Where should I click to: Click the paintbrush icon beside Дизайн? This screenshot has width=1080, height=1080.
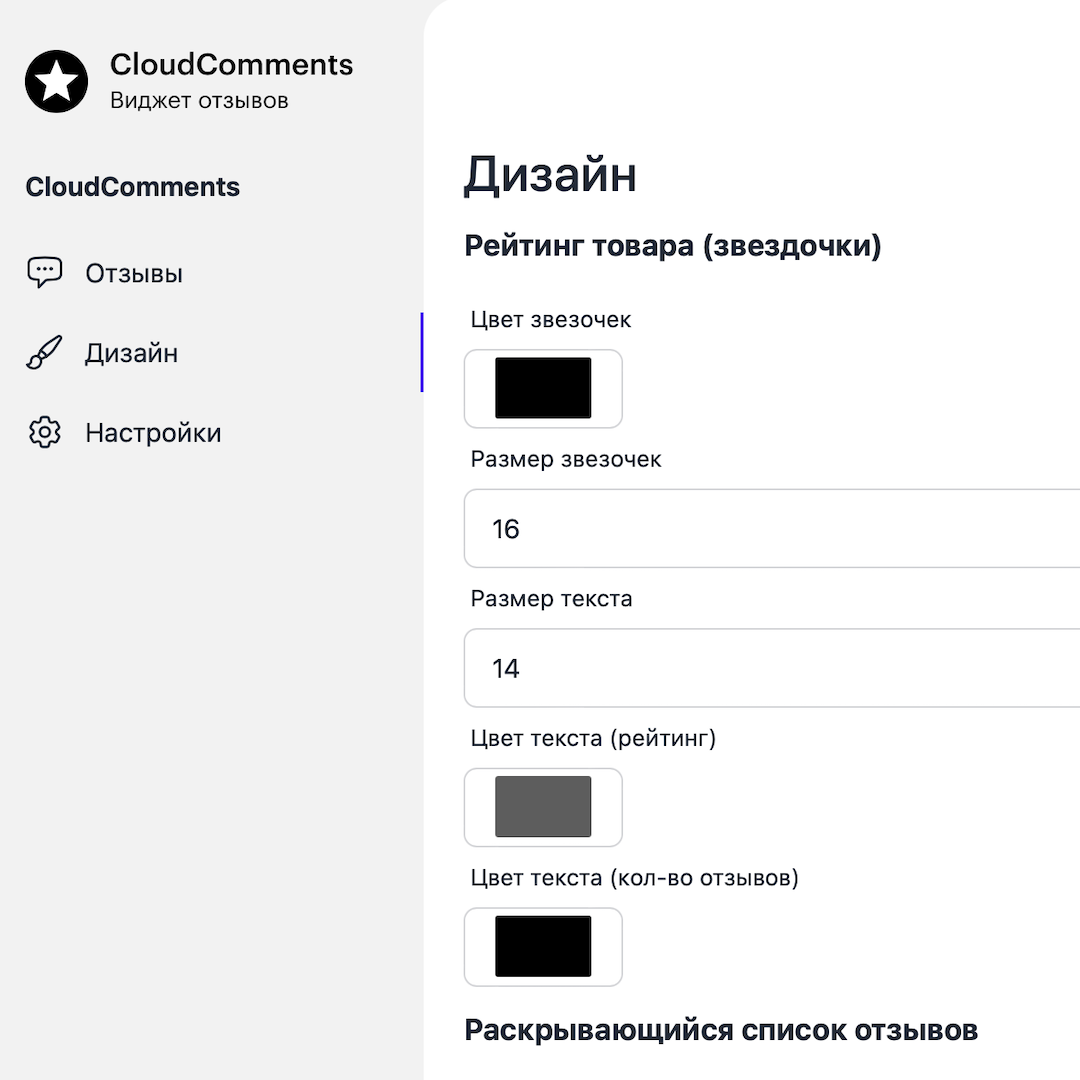tap(44, 352)
